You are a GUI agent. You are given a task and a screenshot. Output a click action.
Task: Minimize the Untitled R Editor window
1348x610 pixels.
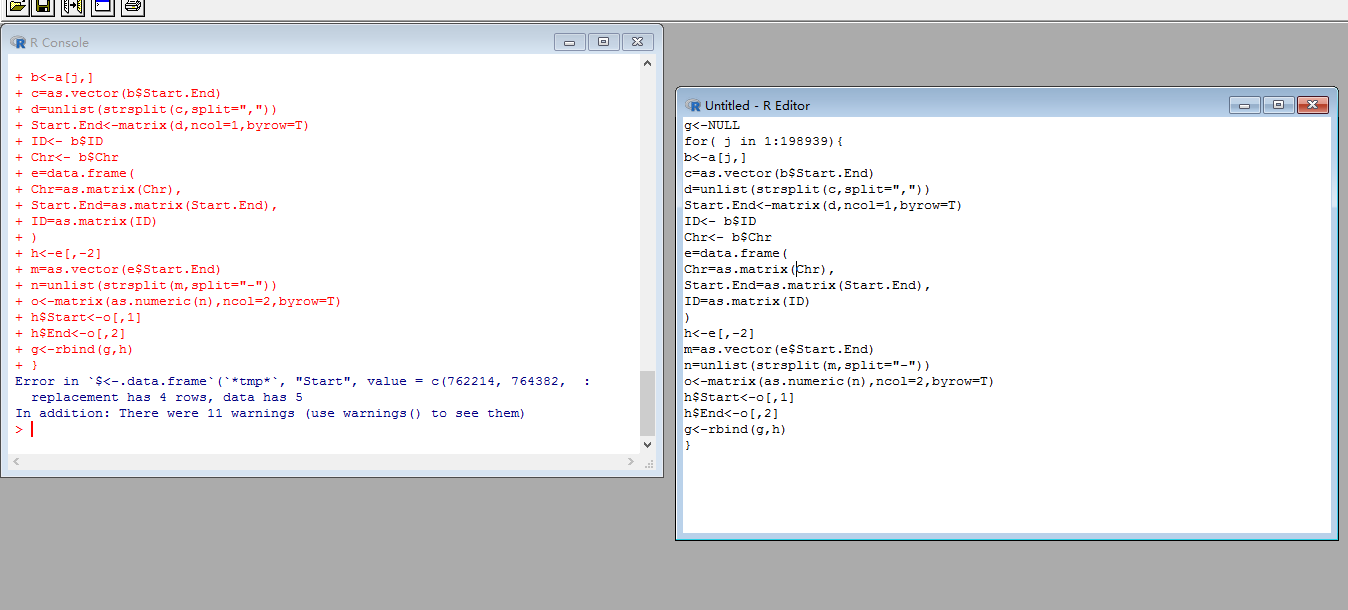coord(1244,105)
